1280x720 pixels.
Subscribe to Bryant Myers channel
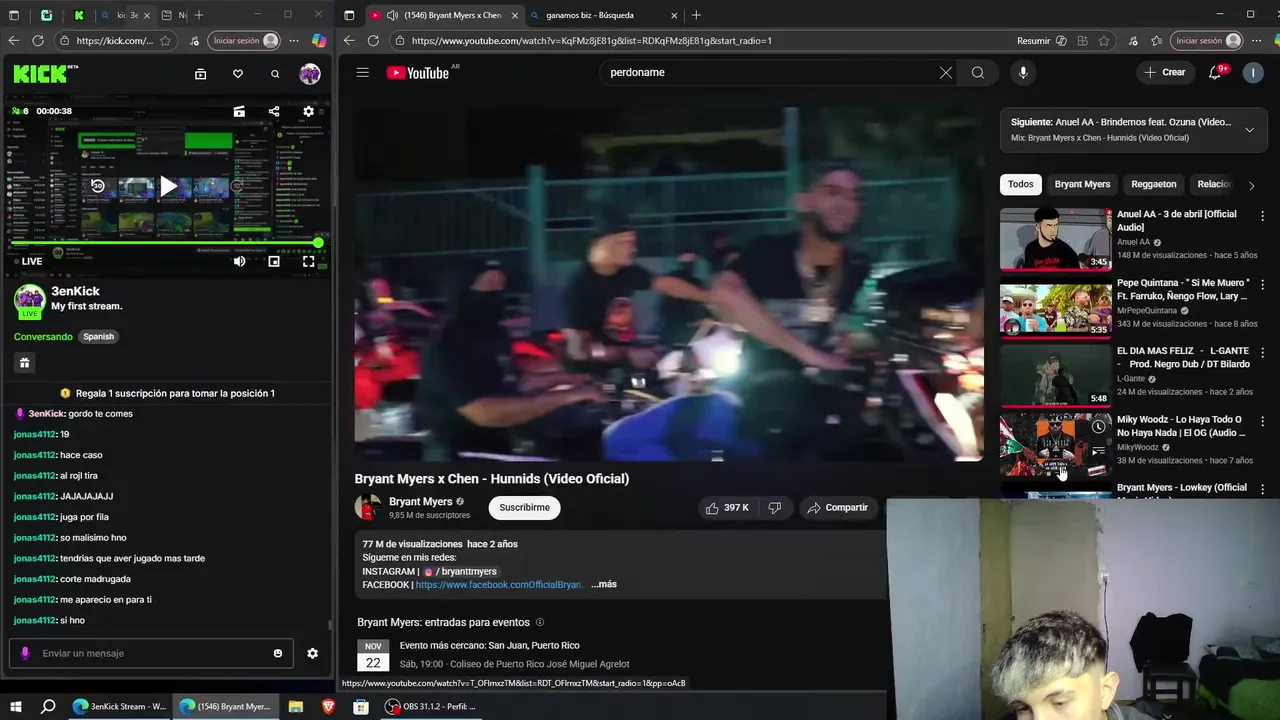click(525, 508)
